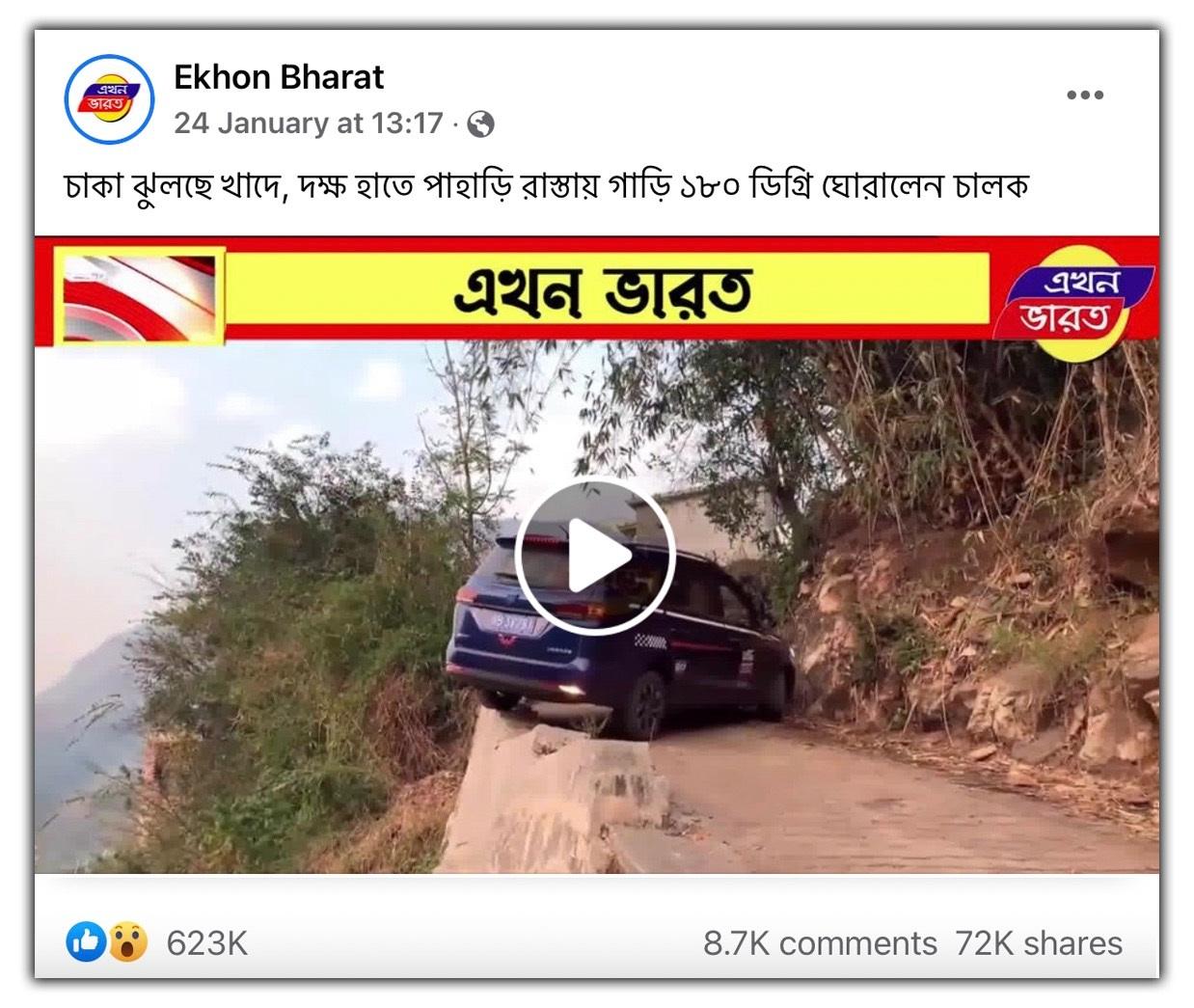
Task: Open the 623K reactions count
Action: [x=206, y=942]
